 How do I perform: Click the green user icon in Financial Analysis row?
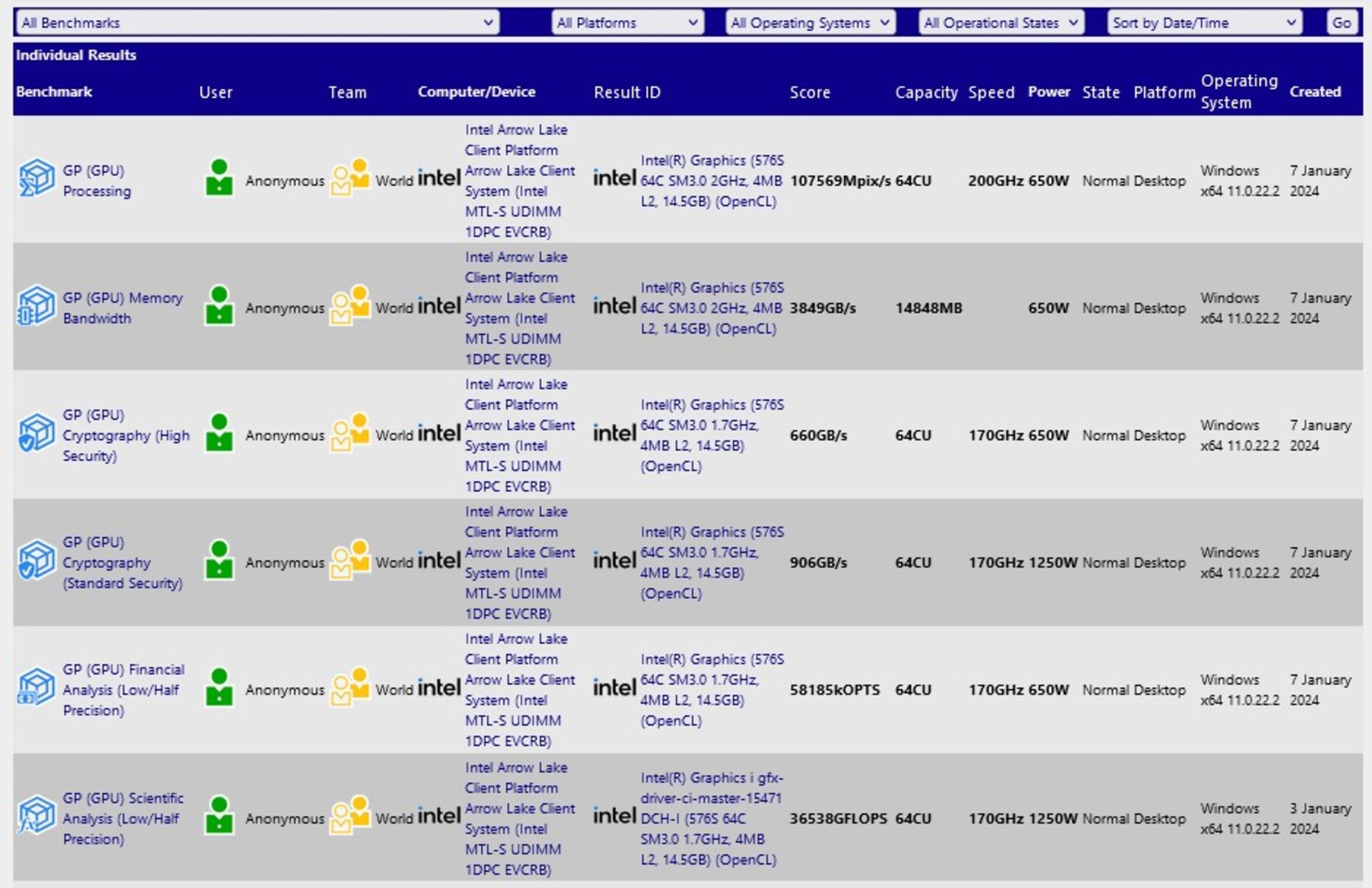coord(219,686)
